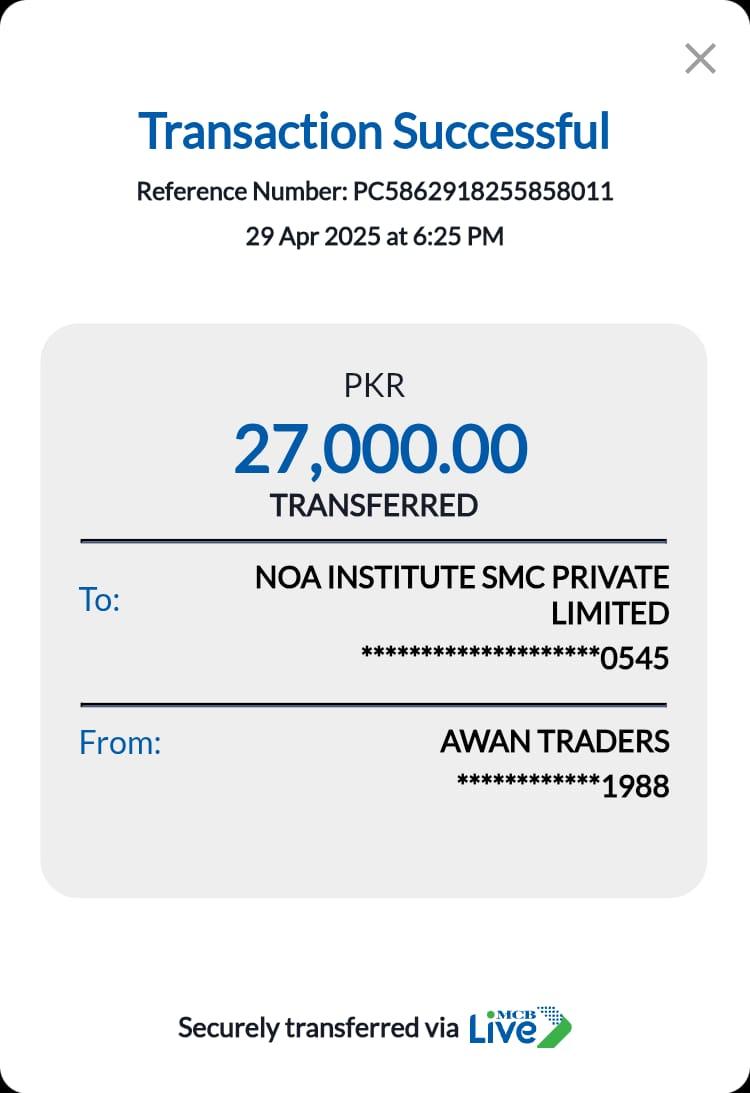
Task: Select the sender name AWAN TRADERS
Action: 554,742
